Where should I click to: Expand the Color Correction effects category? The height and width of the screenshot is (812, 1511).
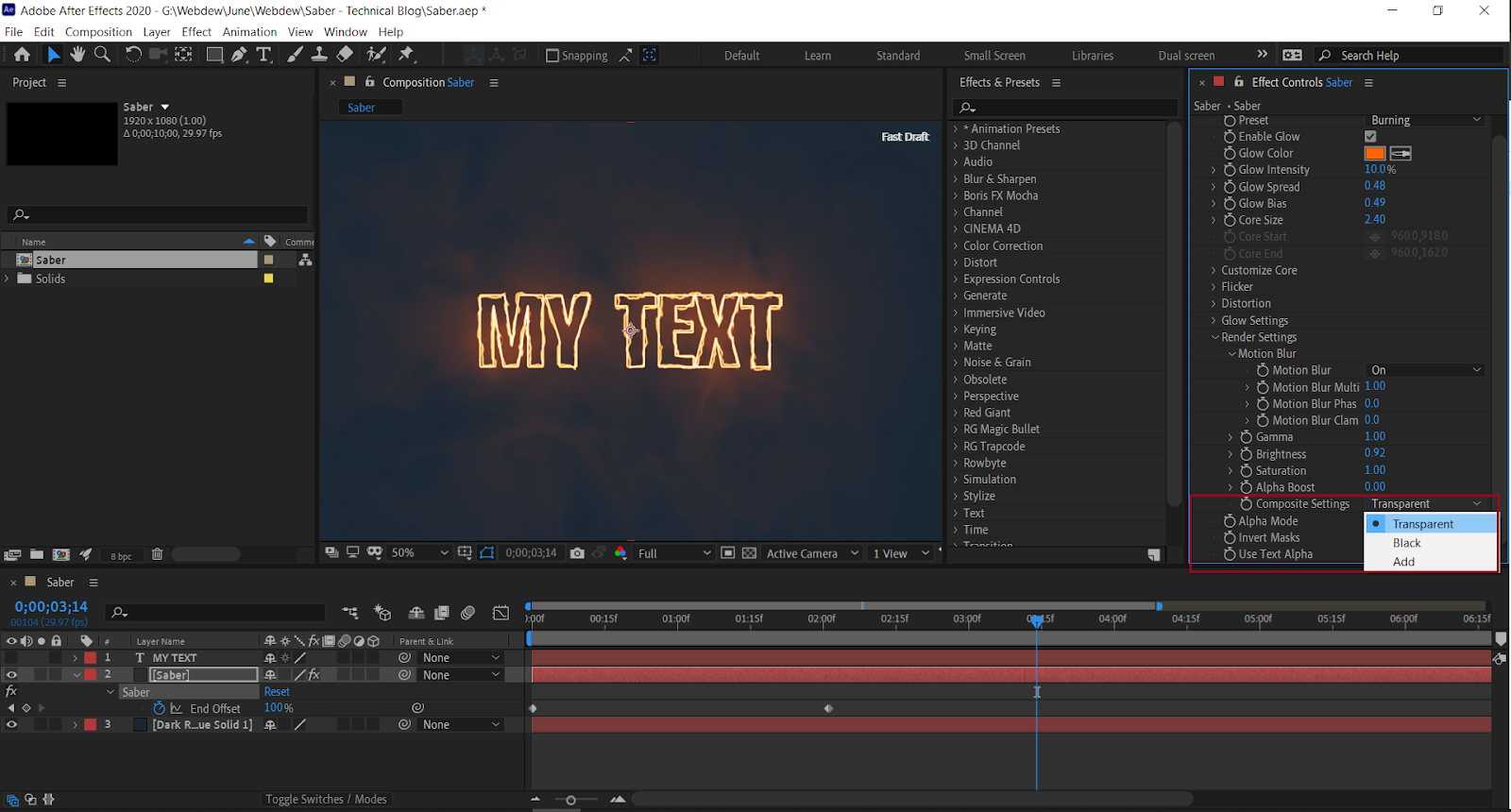tap(956, 246)
